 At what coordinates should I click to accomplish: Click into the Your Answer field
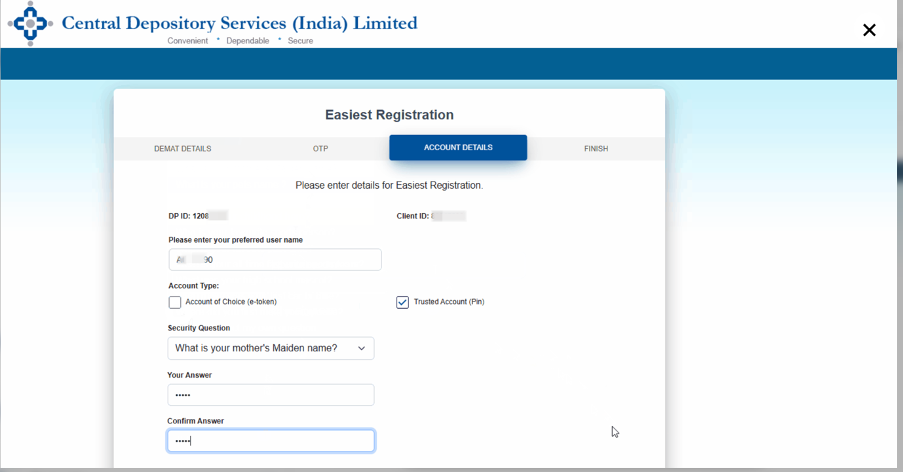pos(271,395)
